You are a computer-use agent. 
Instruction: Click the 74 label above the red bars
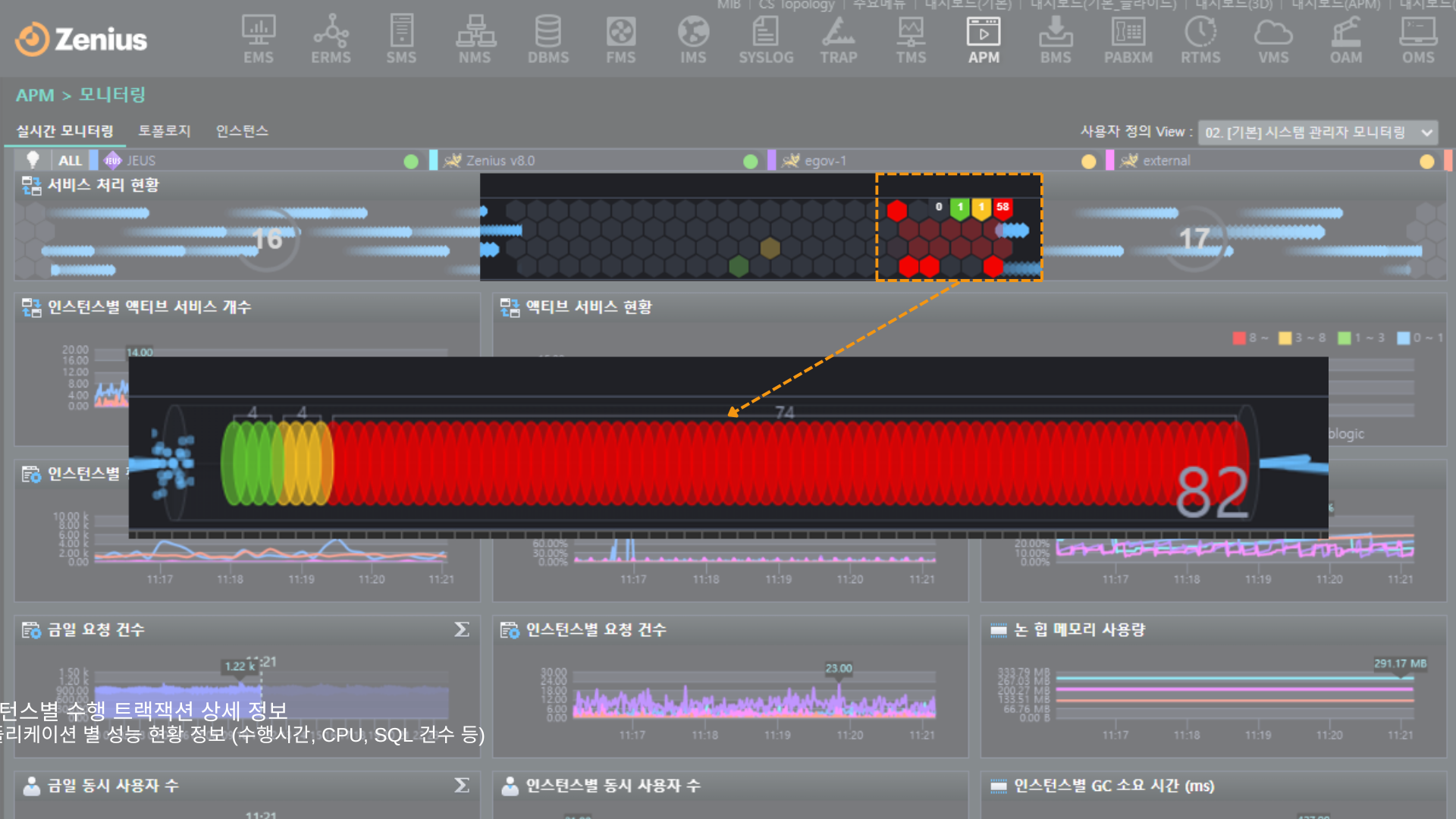[x=785, y=412]
